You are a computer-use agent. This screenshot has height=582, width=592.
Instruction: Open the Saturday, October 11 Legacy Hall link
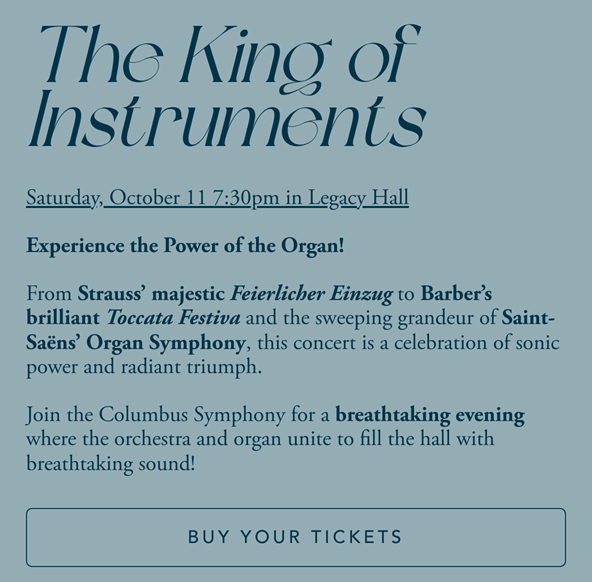(217, 198)
